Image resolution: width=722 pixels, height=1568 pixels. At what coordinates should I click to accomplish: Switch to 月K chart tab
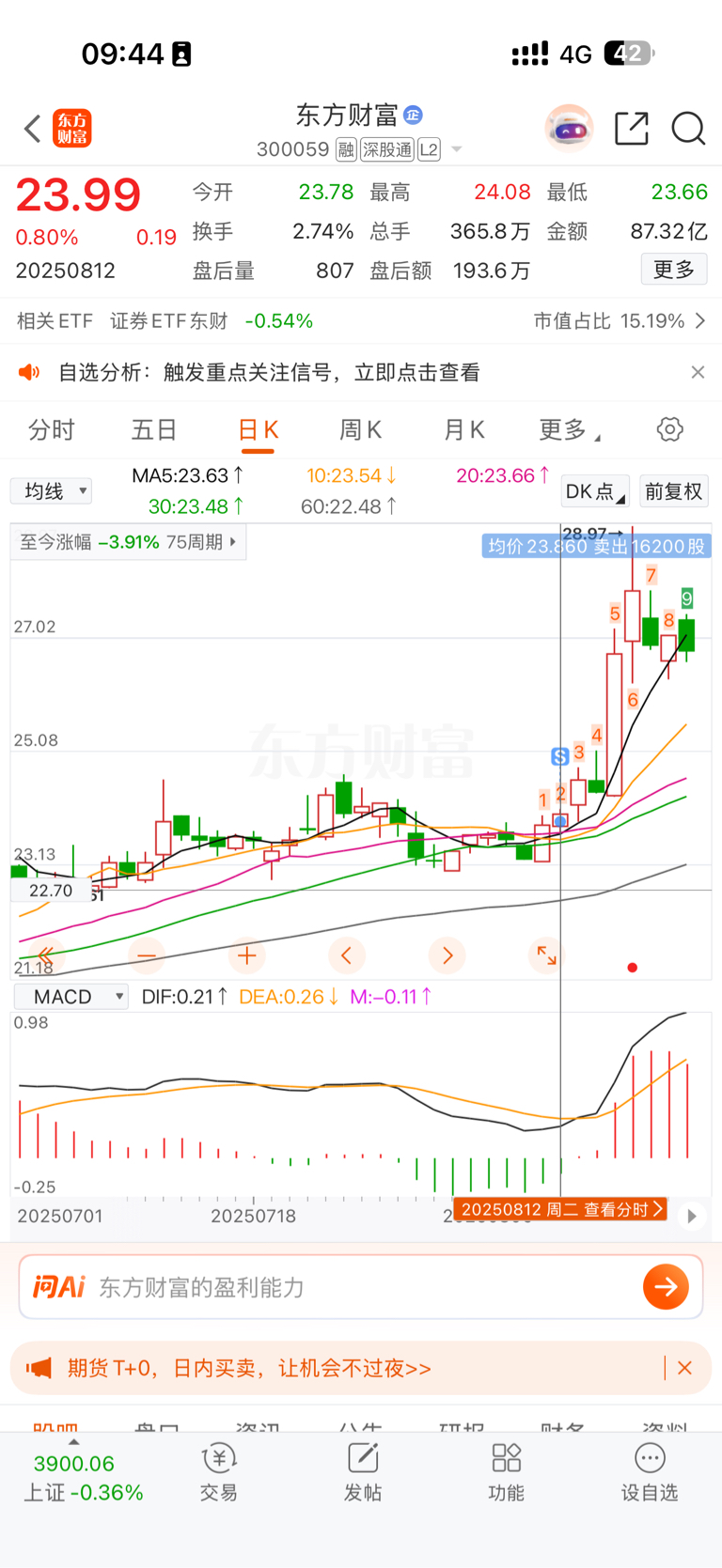click(x=463, y=430)
